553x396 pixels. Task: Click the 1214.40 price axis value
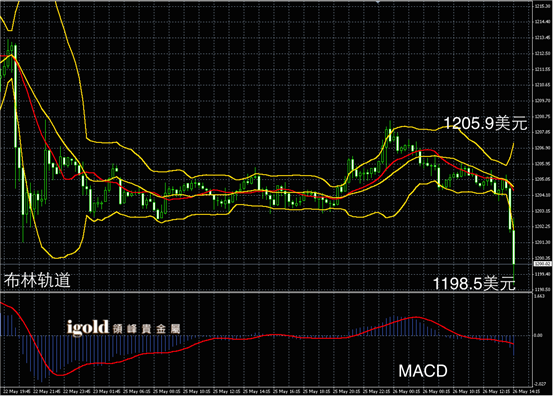(542, 22)
